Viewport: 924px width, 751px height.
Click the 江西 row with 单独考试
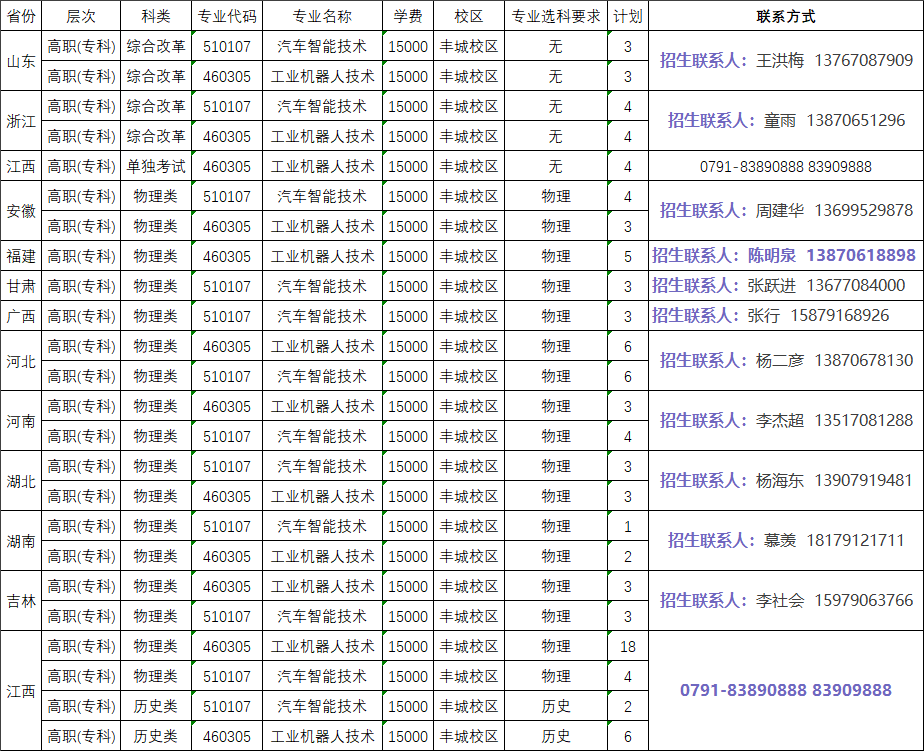[x=20, y=166]
